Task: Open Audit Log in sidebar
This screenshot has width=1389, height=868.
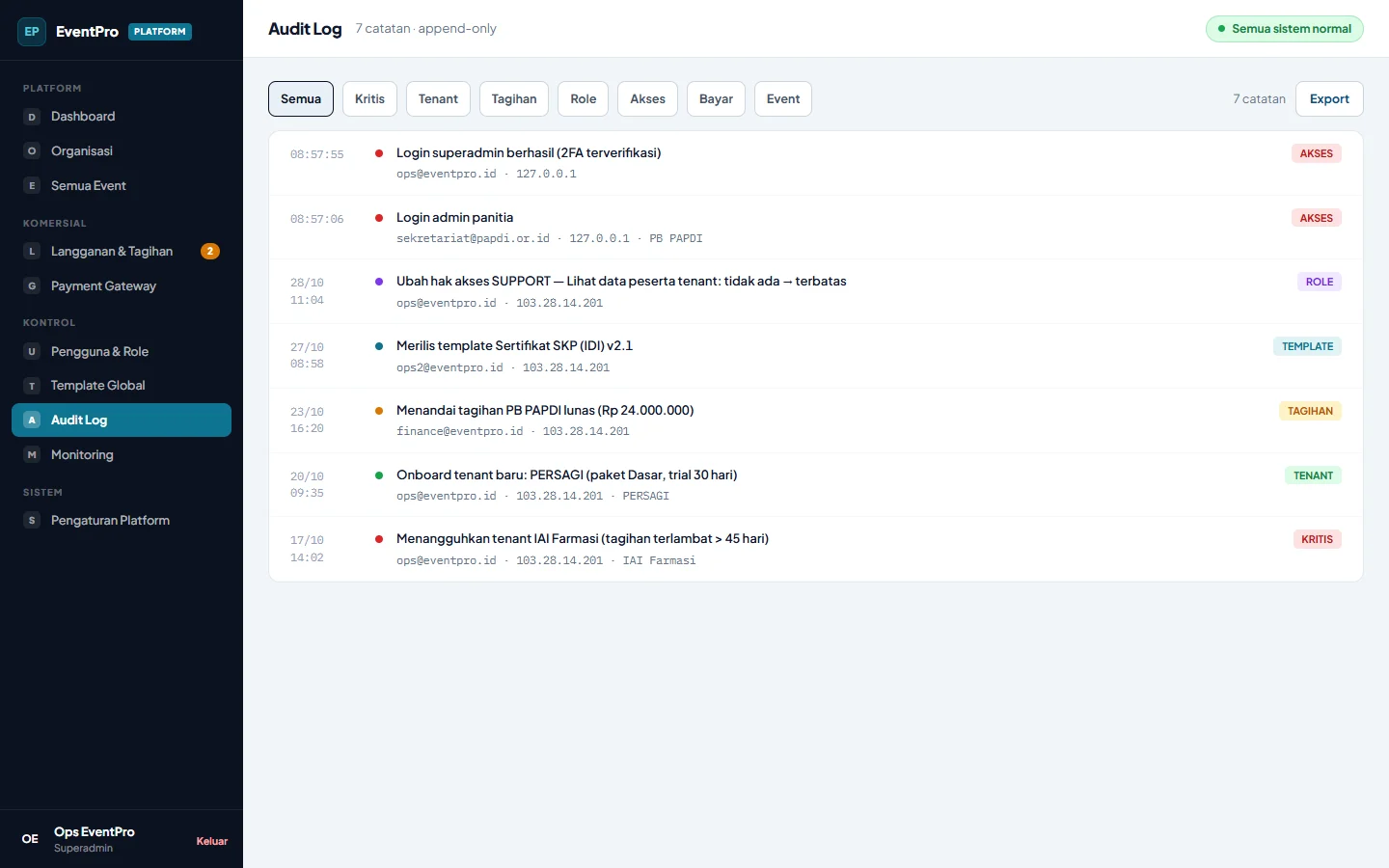Action: click(x=122, y=420)
